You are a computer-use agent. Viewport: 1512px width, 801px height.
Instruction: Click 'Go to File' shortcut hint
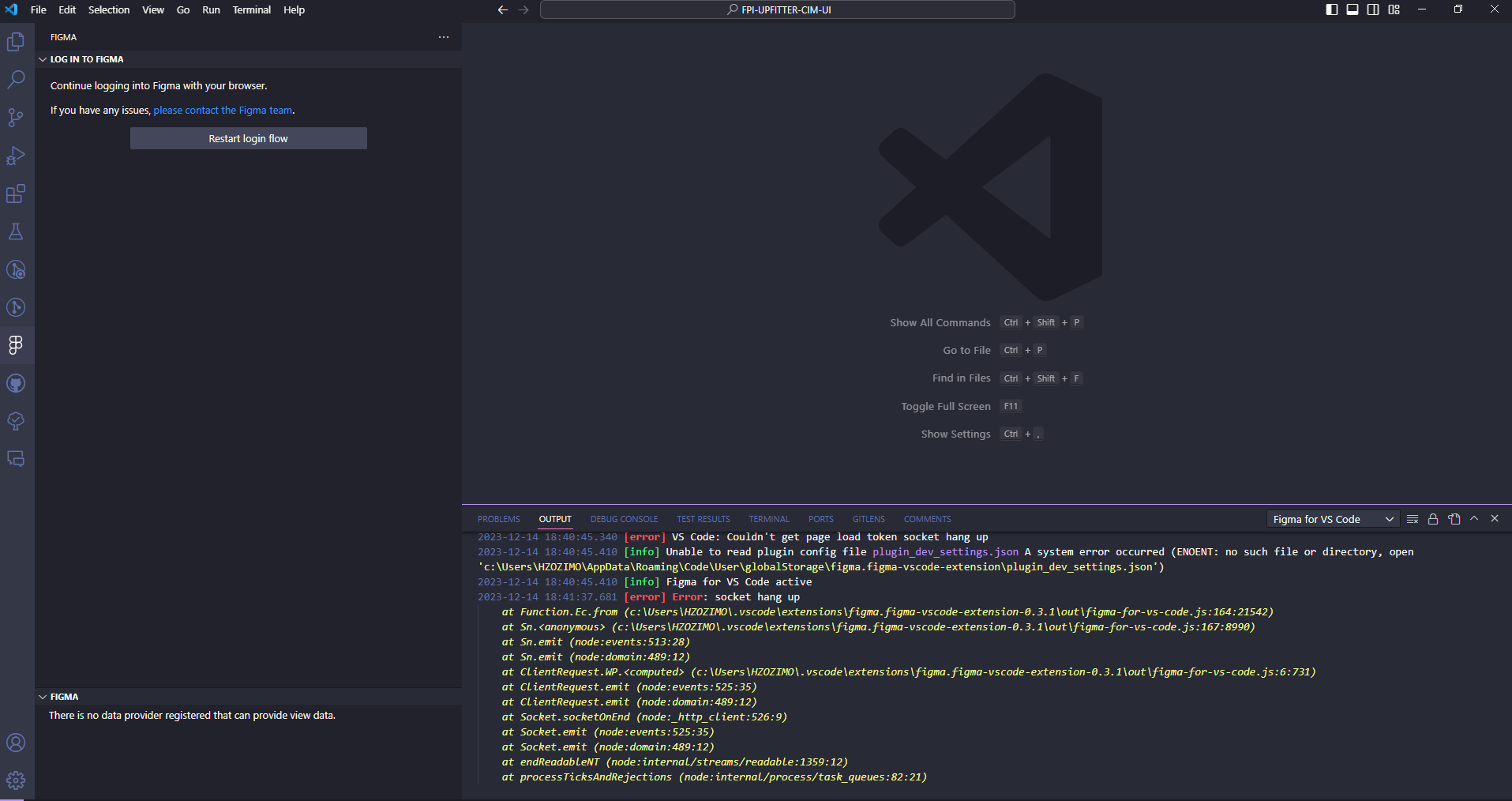[x=966, y=350]
